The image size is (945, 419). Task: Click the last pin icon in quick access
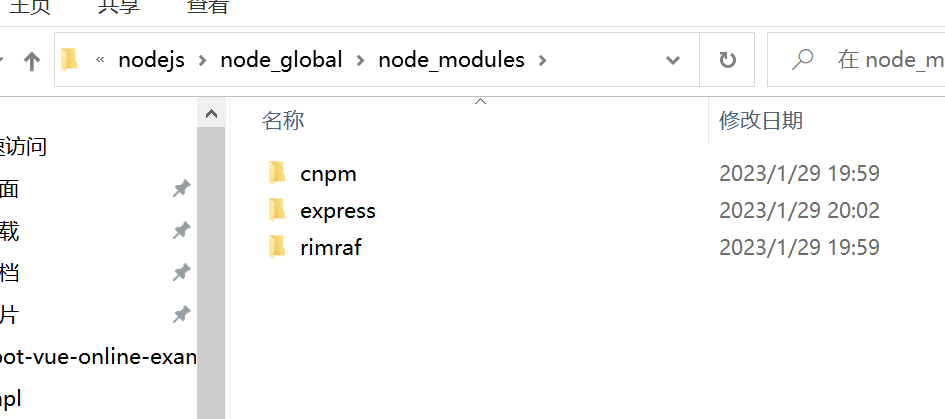(181, 315)
